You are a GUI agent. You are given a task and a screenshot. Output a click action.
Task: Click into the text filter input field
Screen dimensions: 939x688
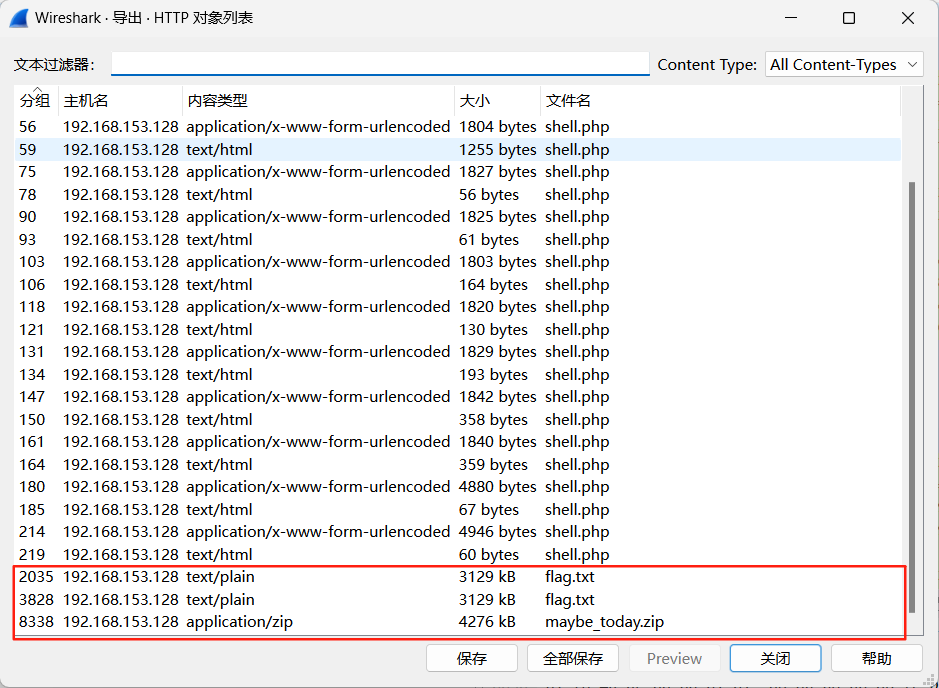coord(380,64)
